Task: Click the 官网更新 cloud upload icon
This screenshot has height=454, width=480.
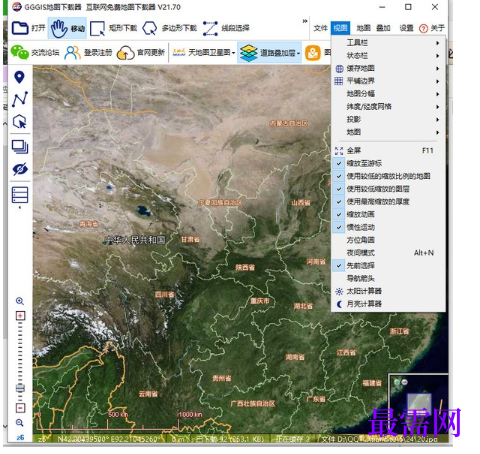Action: (126, 53)
